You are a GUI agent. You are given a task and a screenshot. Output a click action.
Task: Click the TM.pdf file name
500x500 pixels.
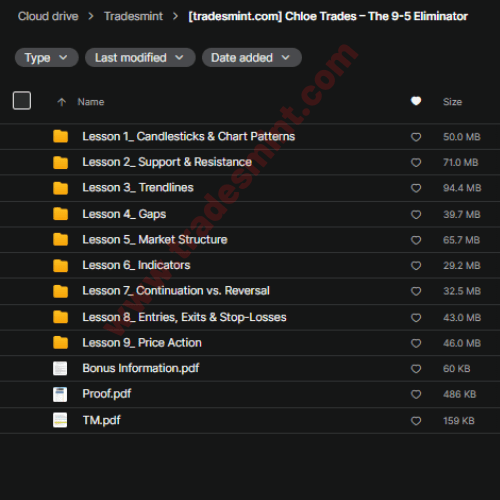pos(102,420)
